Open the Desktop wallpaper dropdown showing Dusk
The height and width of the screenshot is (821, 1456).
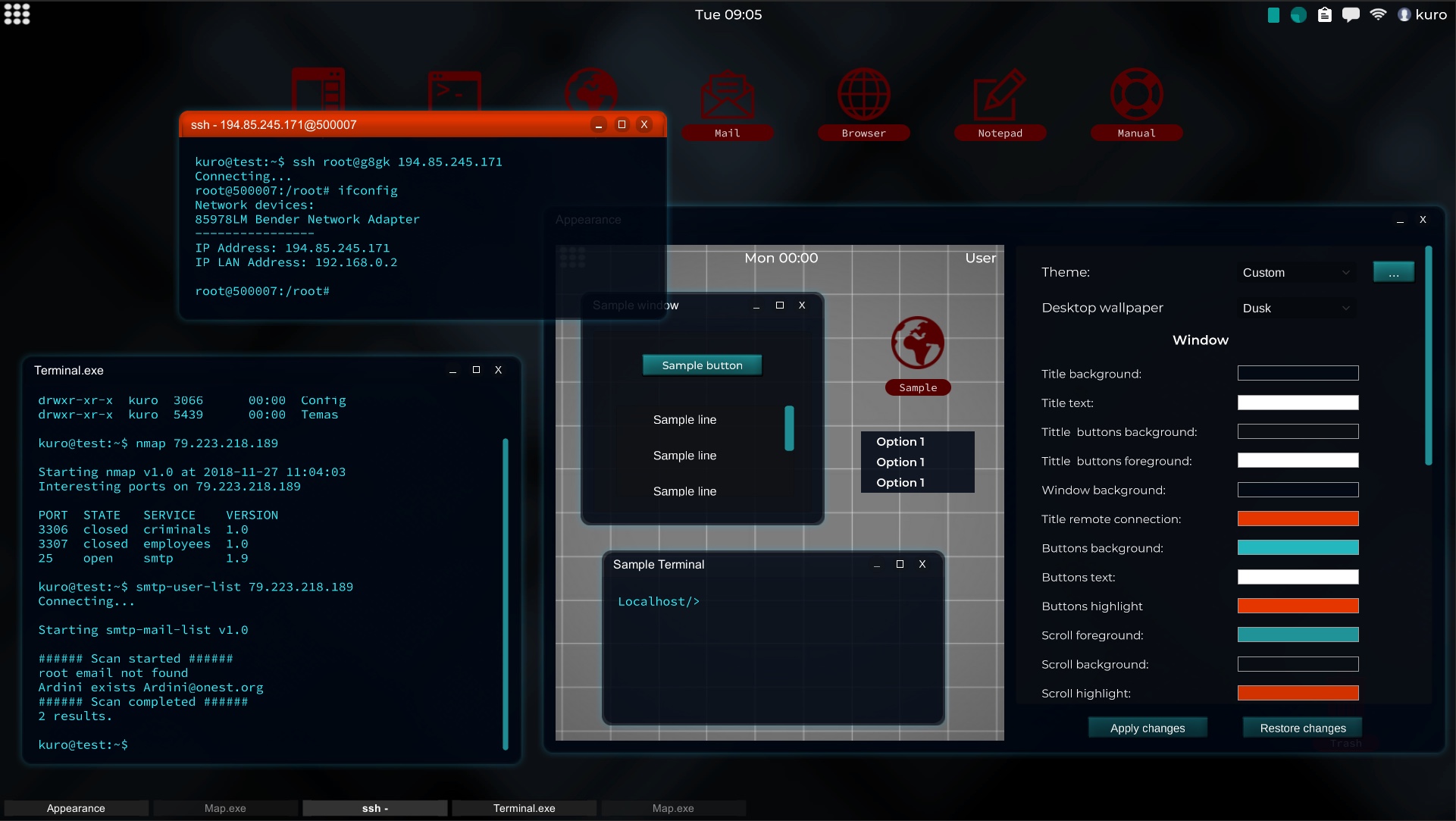(x=1296, y=308)
